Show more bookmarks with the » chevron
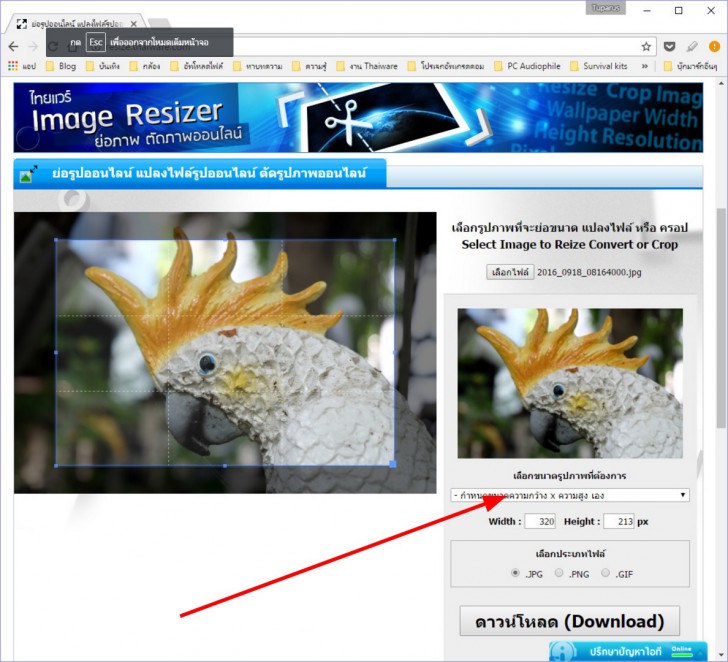728x662 pixels. (x=644, y=66)
